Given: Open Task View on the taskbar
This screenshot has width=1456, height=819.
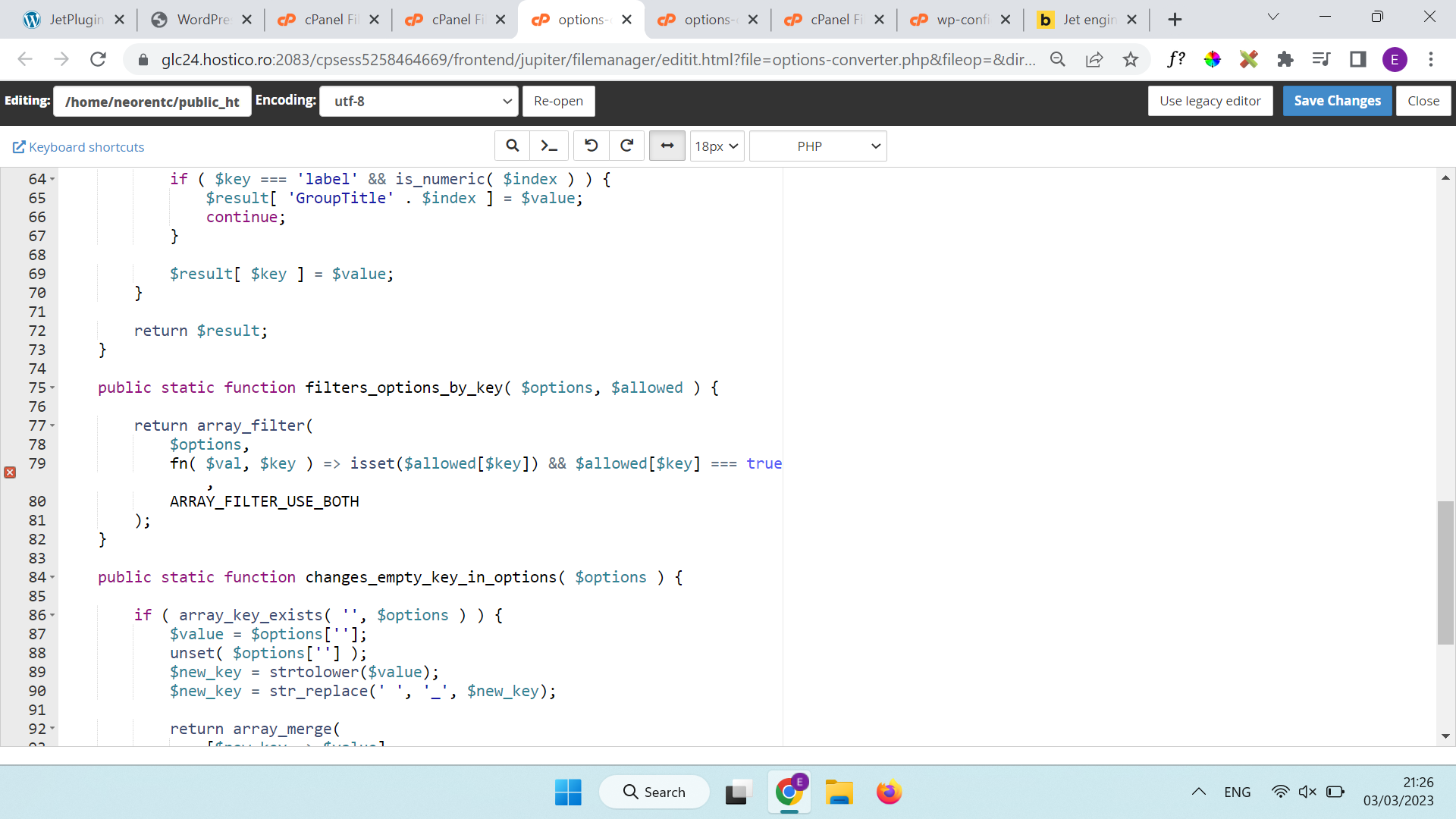Looking at the screenshot, I should tap(738, 792).
